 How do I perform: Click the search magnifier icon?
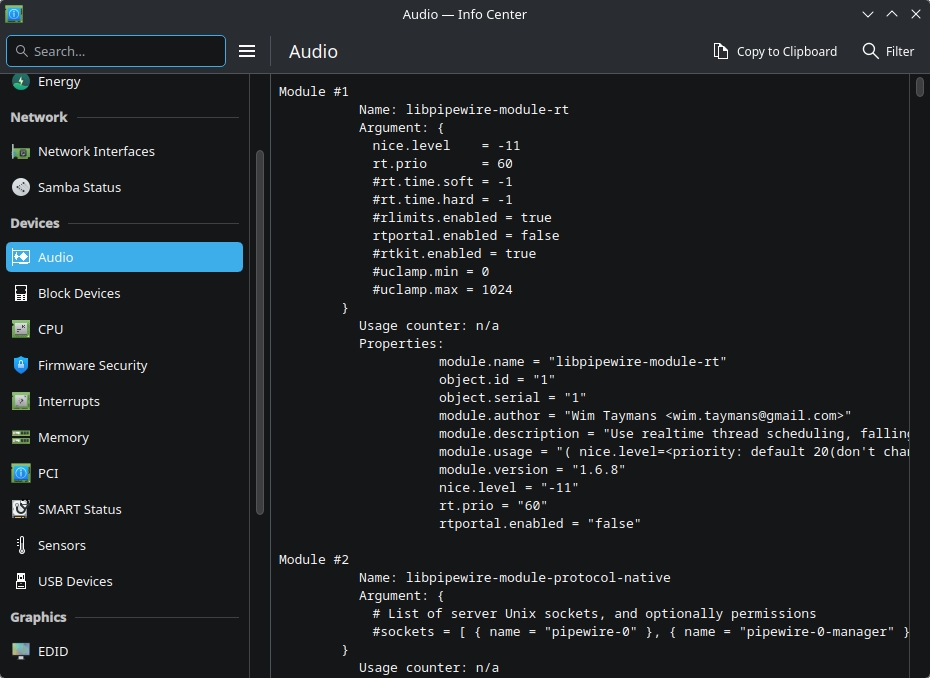(x=21, y=51)
